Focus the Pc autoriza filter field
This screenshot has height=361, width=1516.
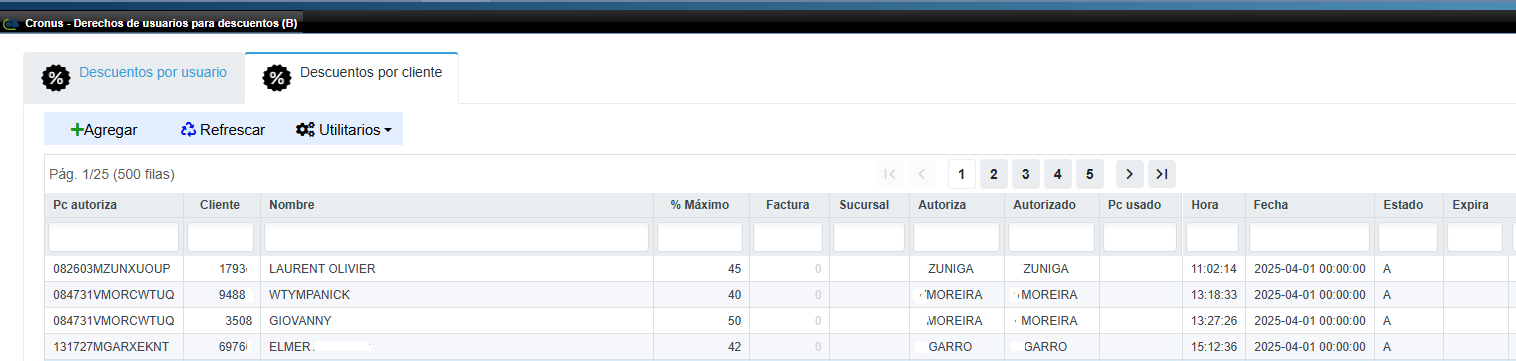click(114, 237)
